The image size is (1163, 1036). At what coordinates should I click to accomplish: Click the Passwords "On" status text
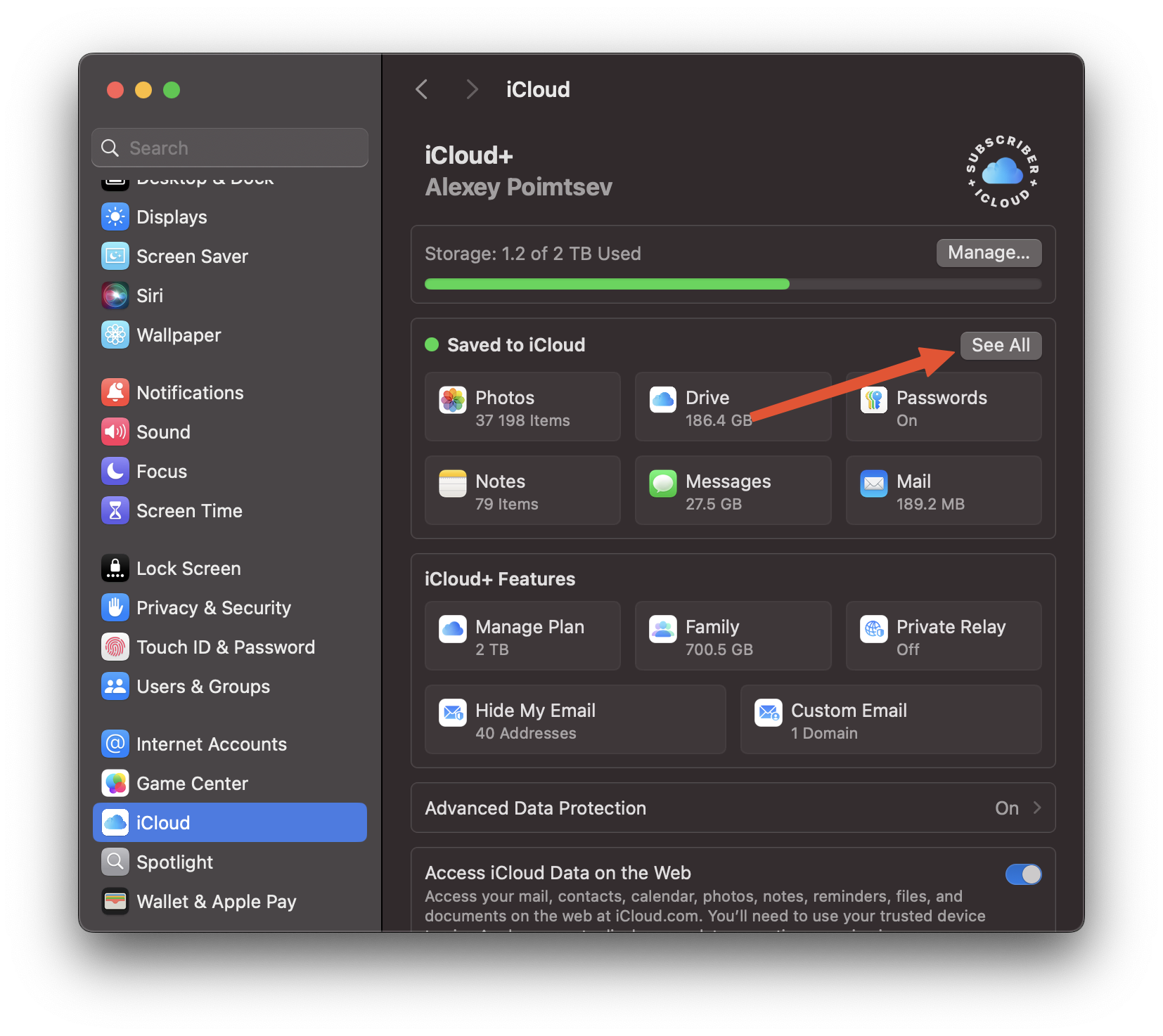[x=906, y=420]
